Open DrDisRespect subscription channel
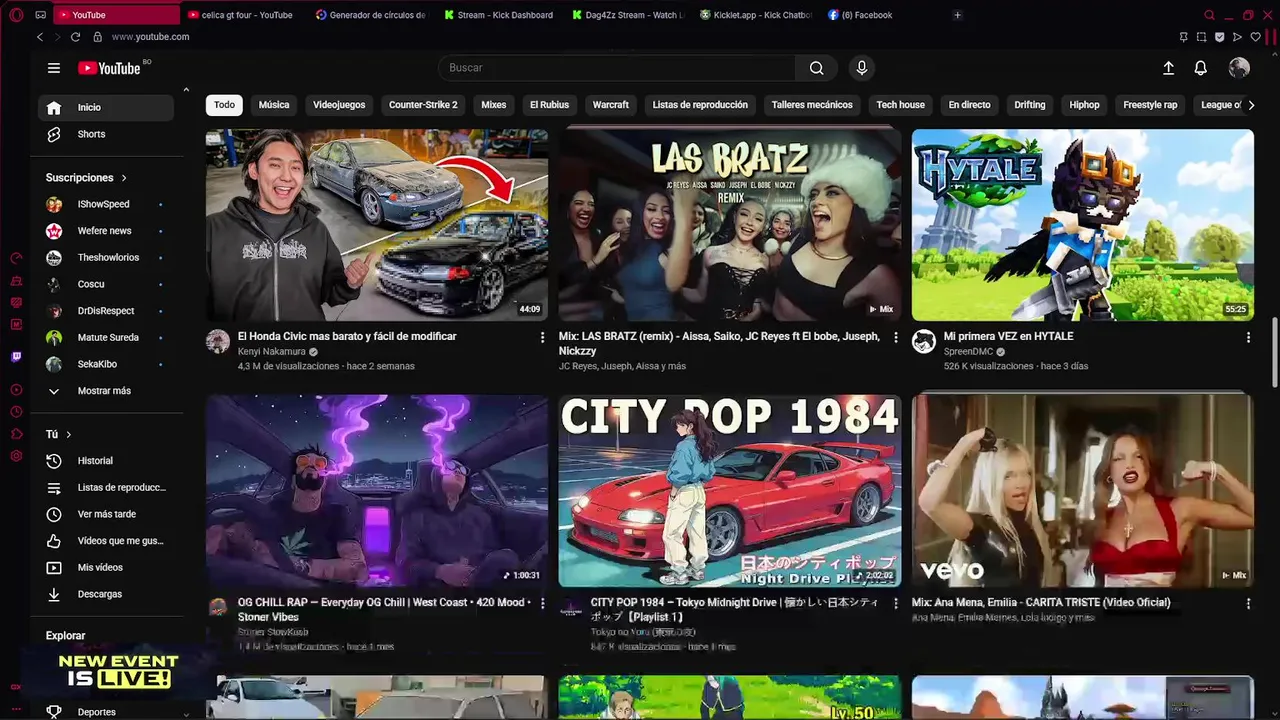The image size is (1280, 720). pyautogui.click(x=106, y=311)
